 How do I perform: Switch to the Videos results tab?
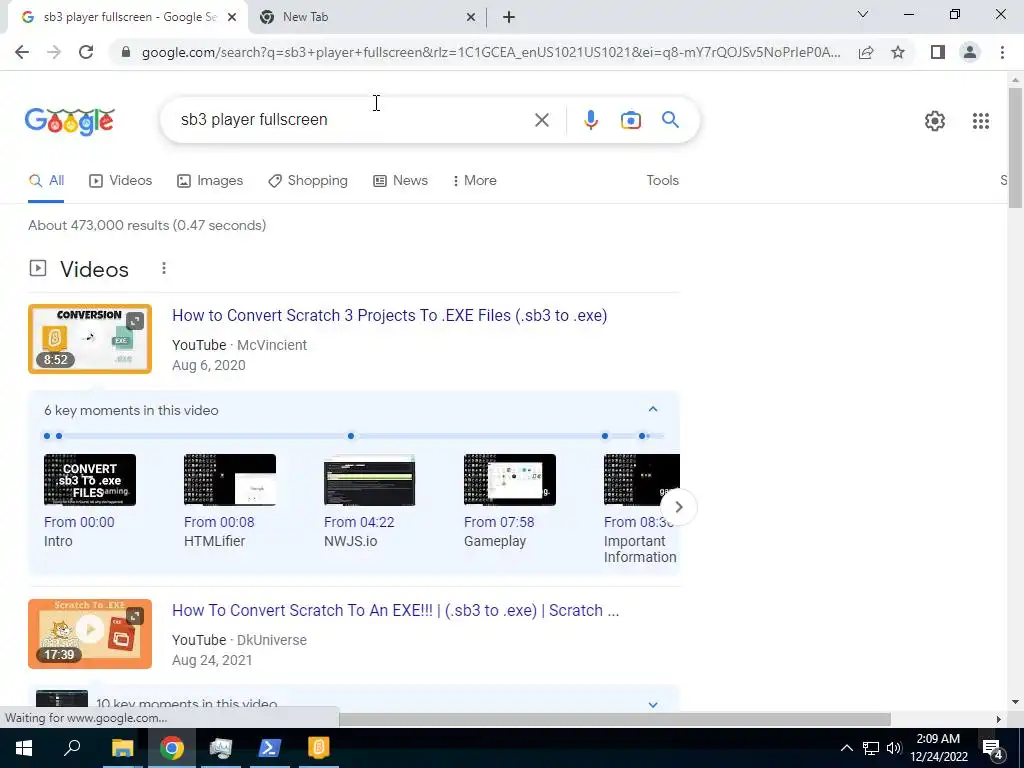pyautogui.click(x=121, y=181)
